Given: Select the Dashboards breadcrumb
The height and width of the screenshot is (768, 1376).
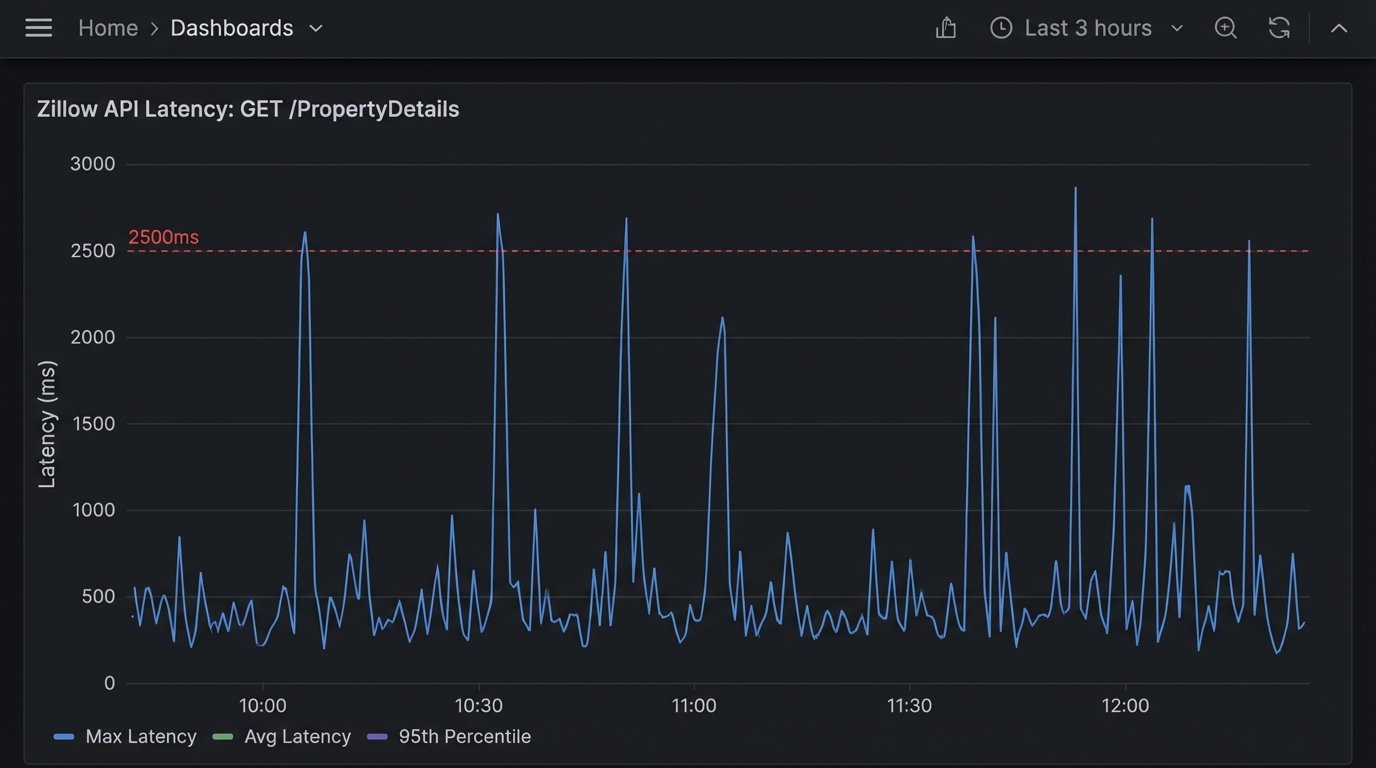Looking at the screenshot, I should [x=232, y=28].
